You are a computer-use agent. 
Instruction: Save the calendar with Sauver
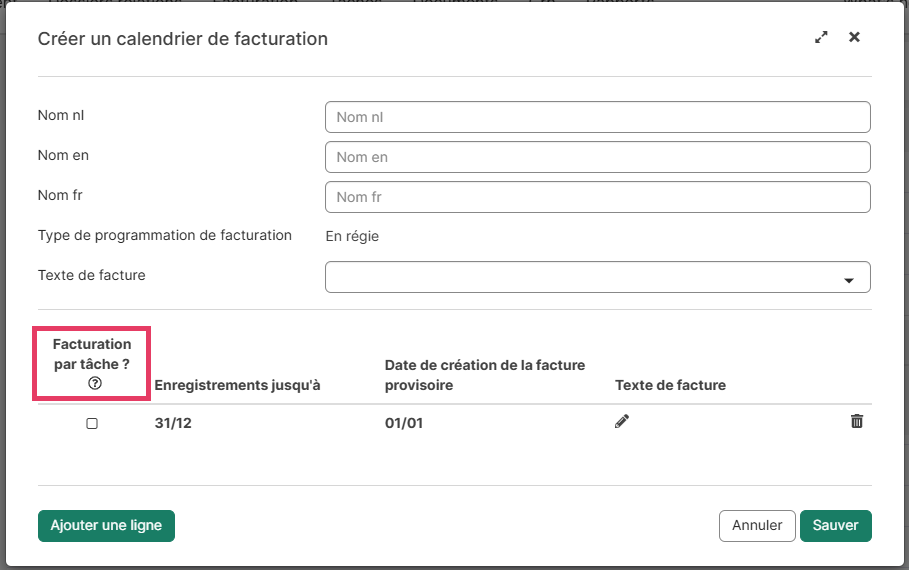coord(835,525)
